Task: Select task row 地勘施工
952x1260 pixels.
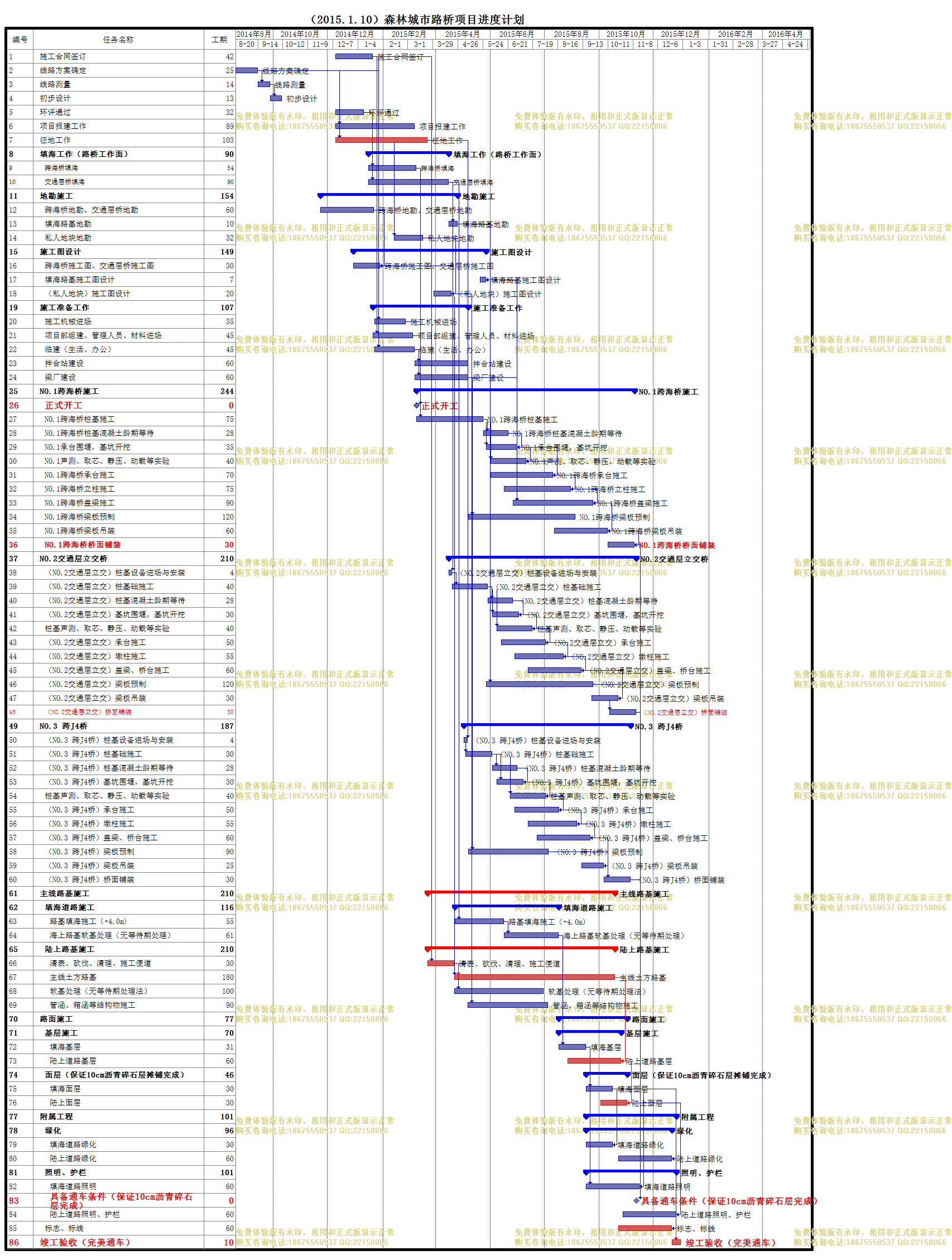Action: 121,196
